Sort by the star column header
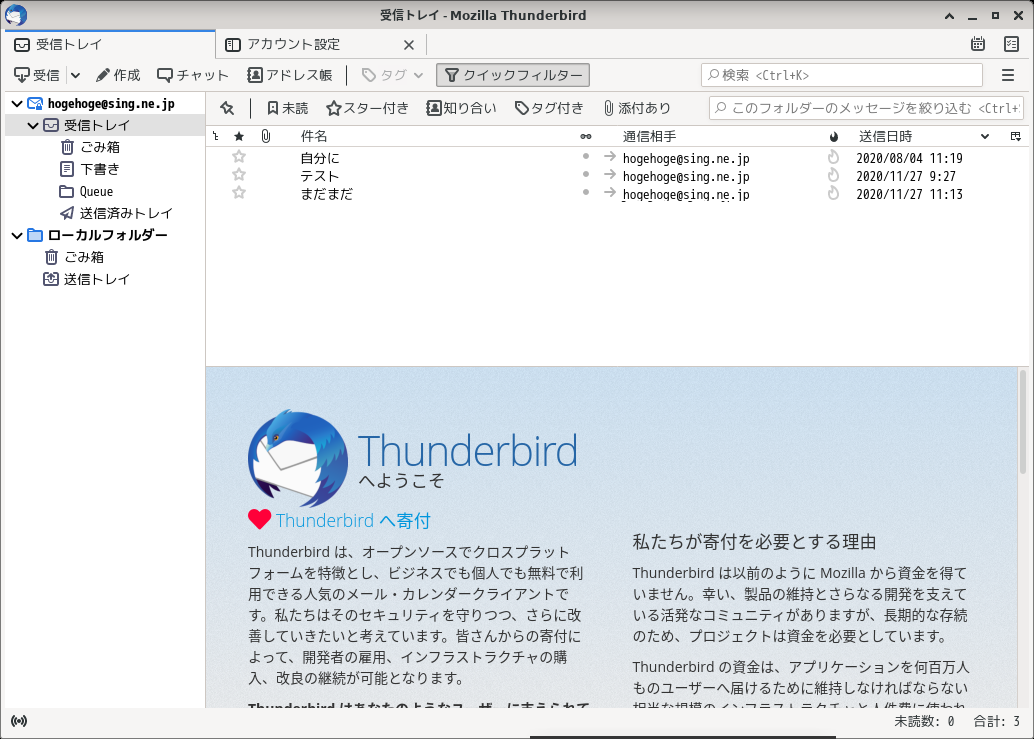 (239, 136)
